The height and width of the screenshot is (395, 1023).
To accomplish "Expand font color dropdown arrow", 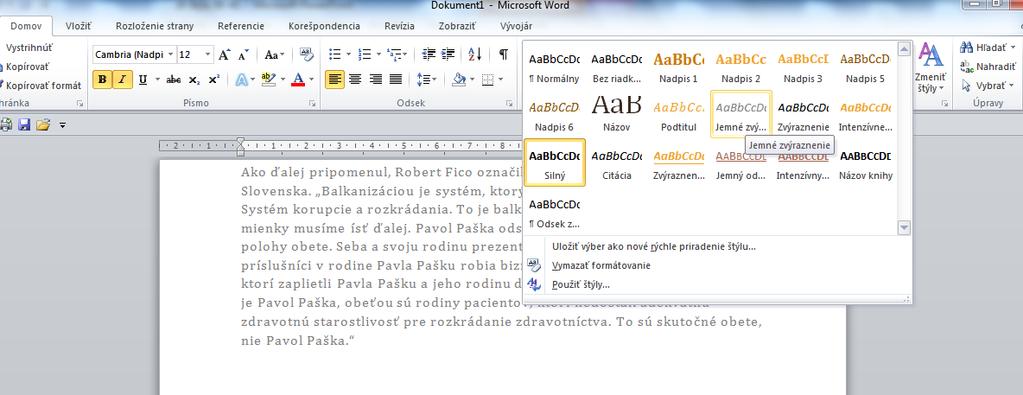I will coord(312,80).
